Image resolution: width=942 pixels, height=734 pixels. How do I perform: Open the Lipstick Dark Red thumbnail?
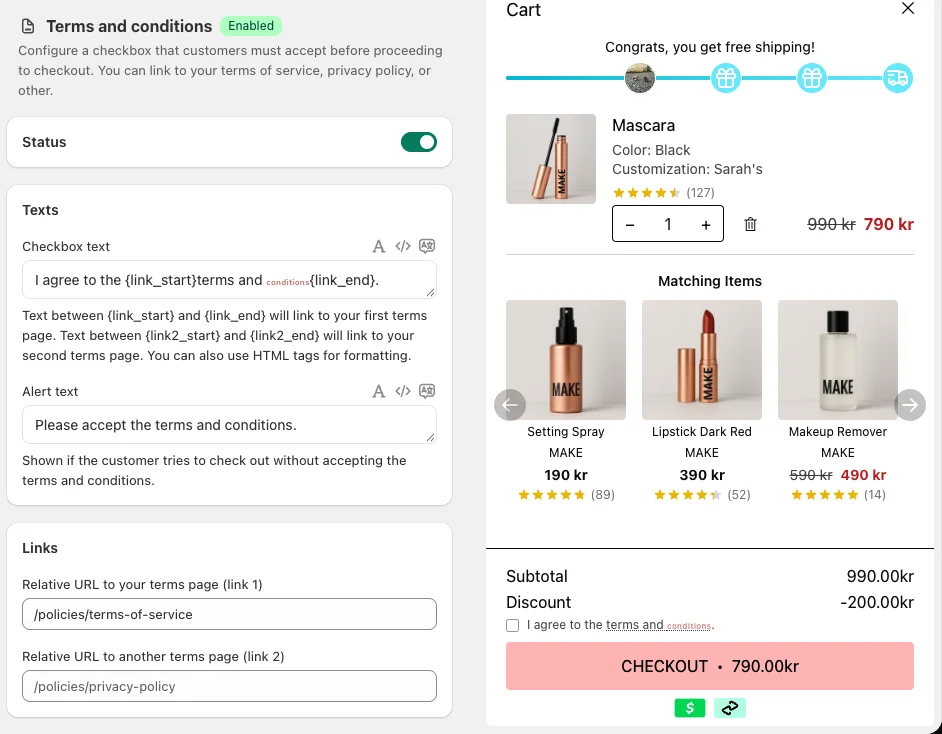pos(702,360)
